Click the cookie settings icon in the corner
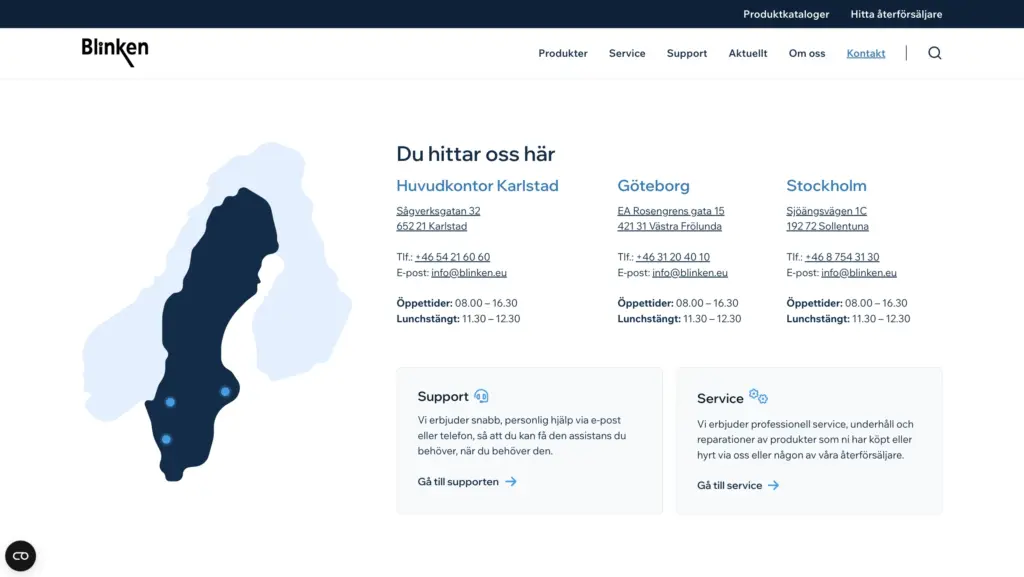The width and height of the screenshot is (1024, 577). pos(20,556)
